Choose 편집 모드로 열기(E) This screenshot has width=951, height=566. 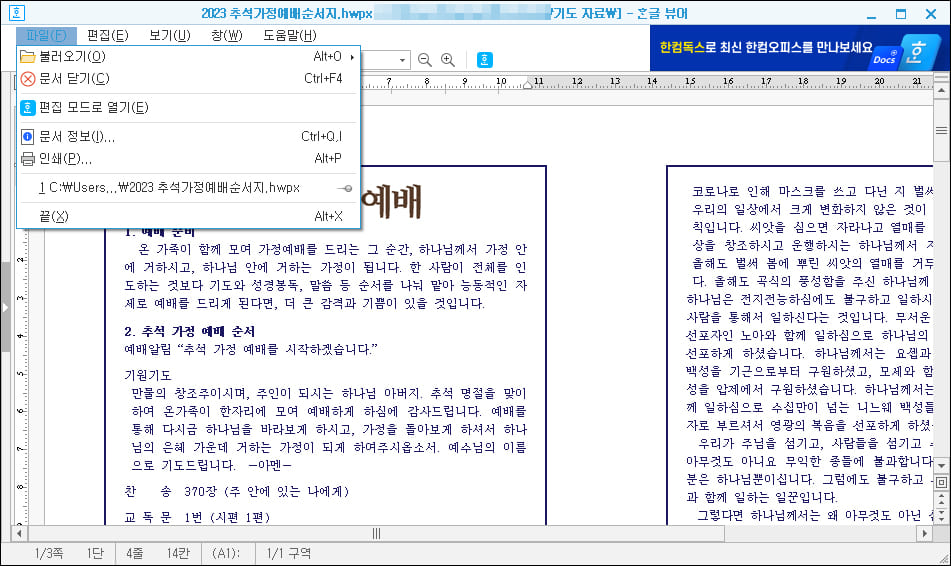[189, 107]
